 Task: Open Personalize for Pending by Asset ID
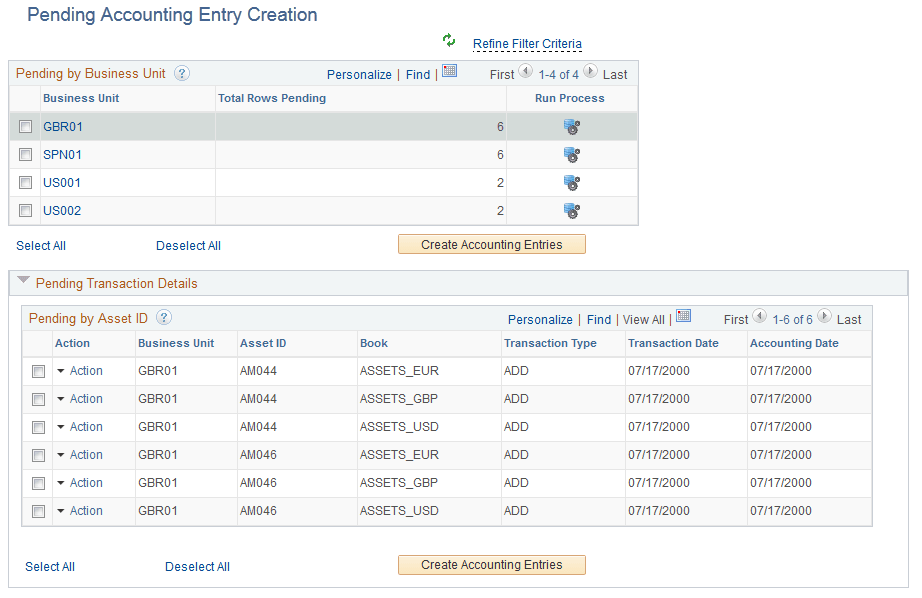pos(540,319)
